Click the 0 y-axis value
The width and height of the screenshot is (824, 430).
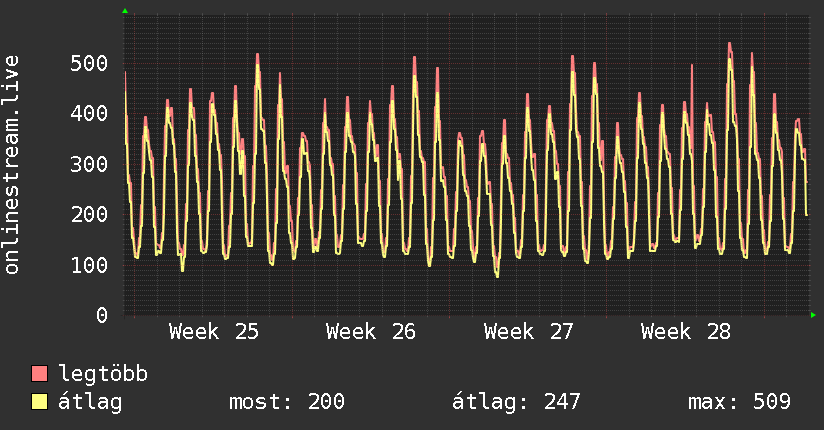[102, 315]
